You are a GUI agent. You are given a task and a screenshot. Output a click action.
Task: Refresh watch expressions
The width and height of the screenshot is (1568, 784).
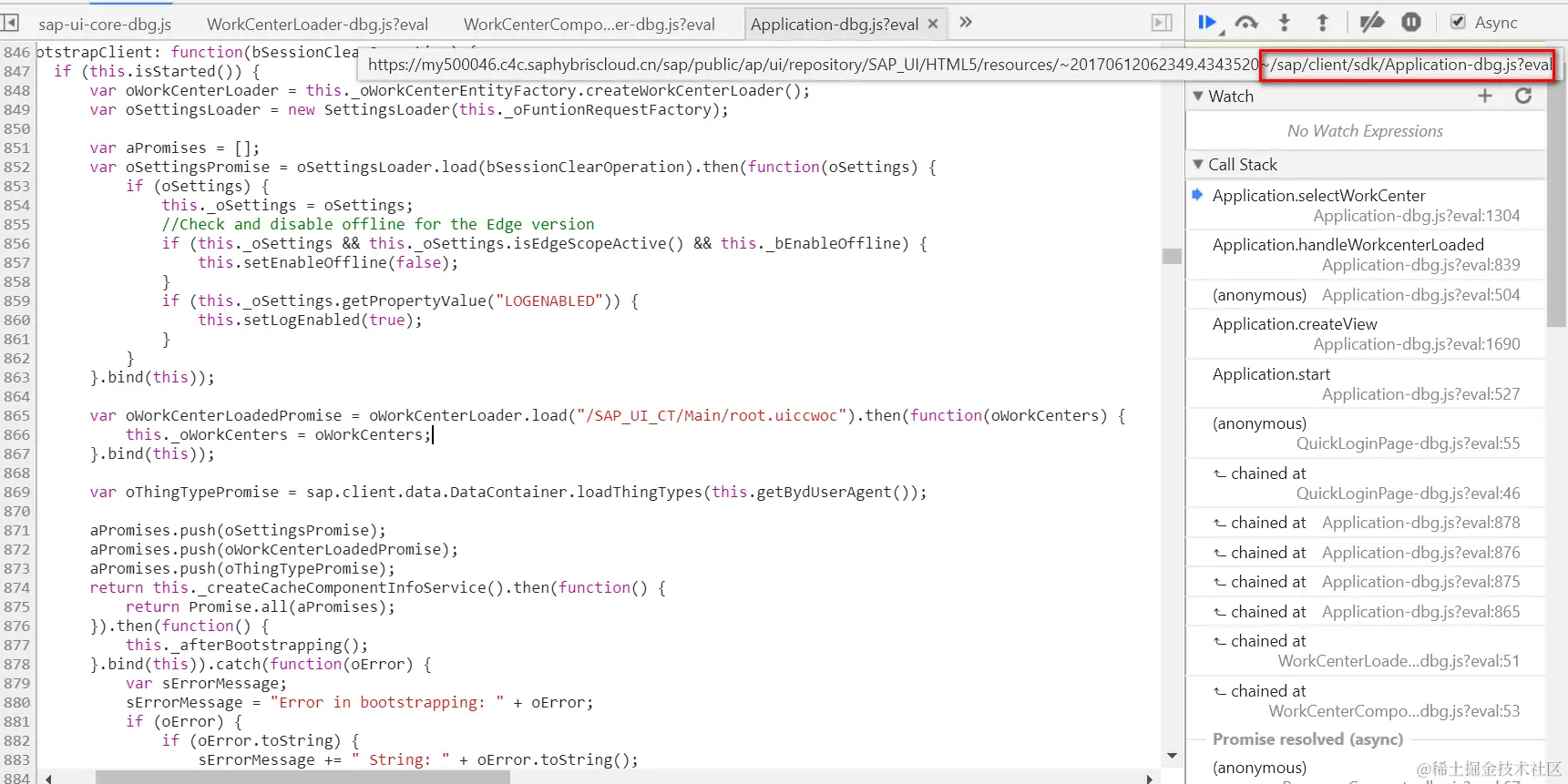click(x=1523, y=96)
